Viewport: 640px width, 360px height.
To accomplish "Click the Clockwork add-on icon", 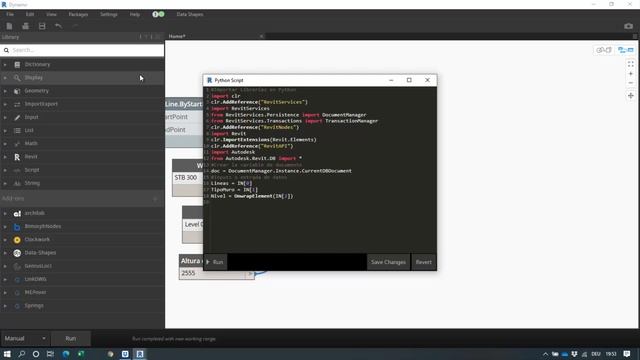I will (17, 240).
